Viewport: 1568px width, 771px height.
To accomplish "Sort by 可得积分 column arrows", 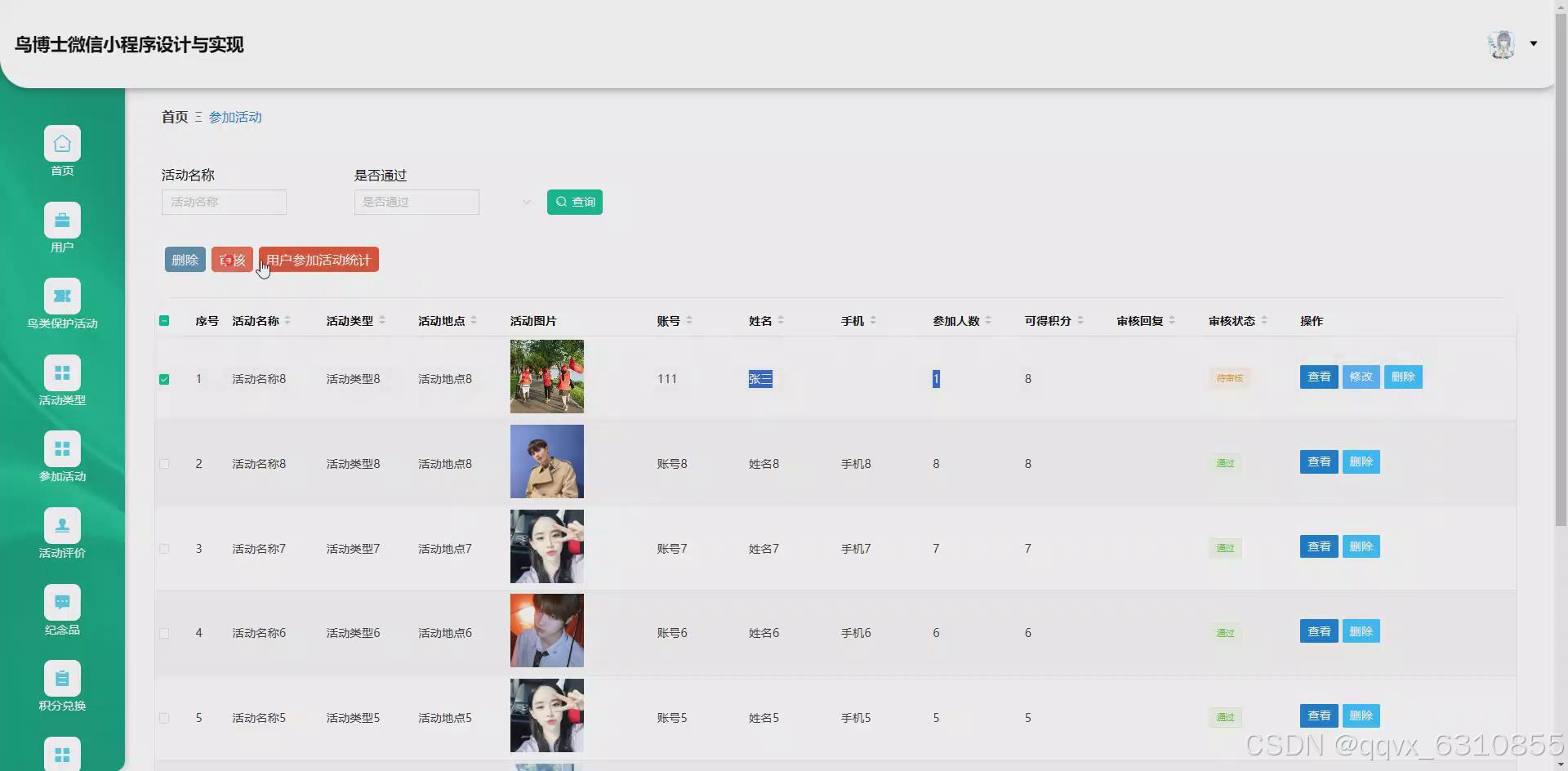I will click(x=1080, y=321).
